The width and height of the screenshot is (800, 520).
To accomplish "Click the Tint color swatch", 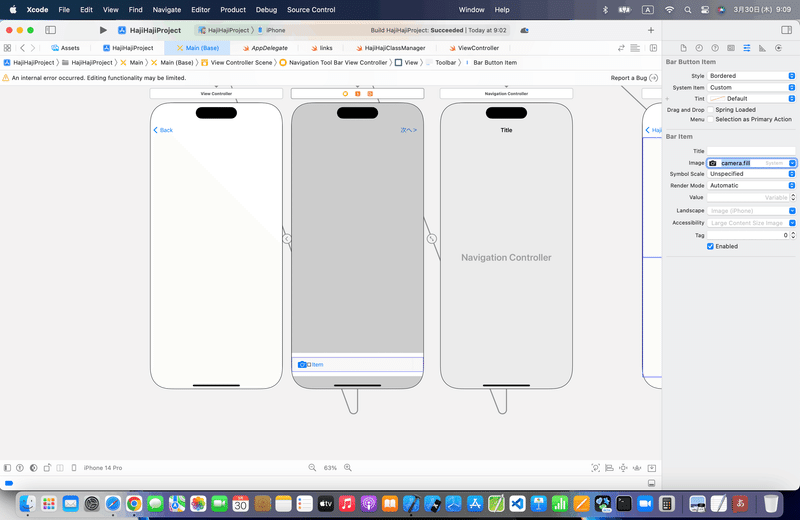I will coord(717,98).
